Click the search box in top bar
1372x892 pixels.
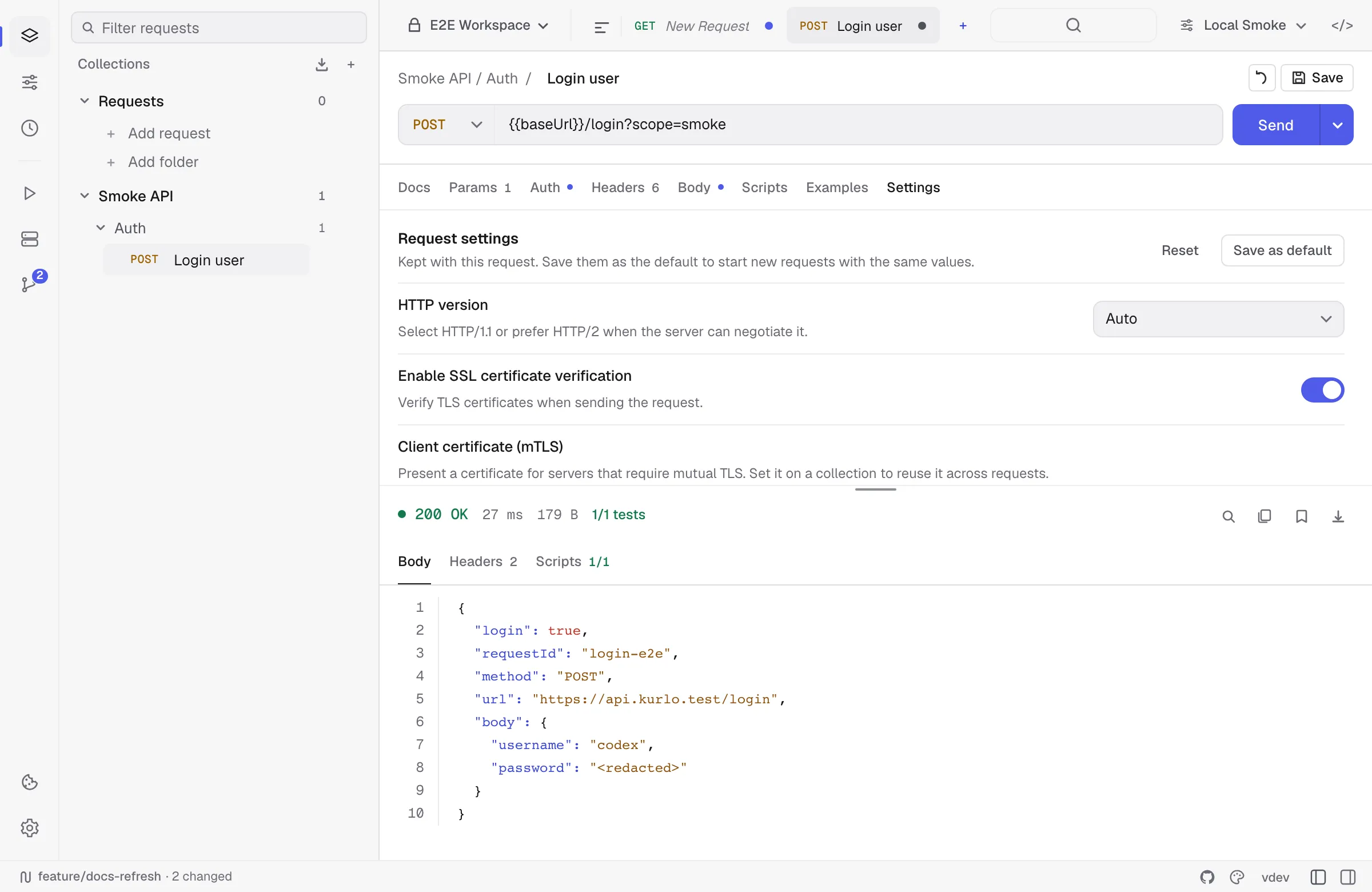(x=1073, y=25)
